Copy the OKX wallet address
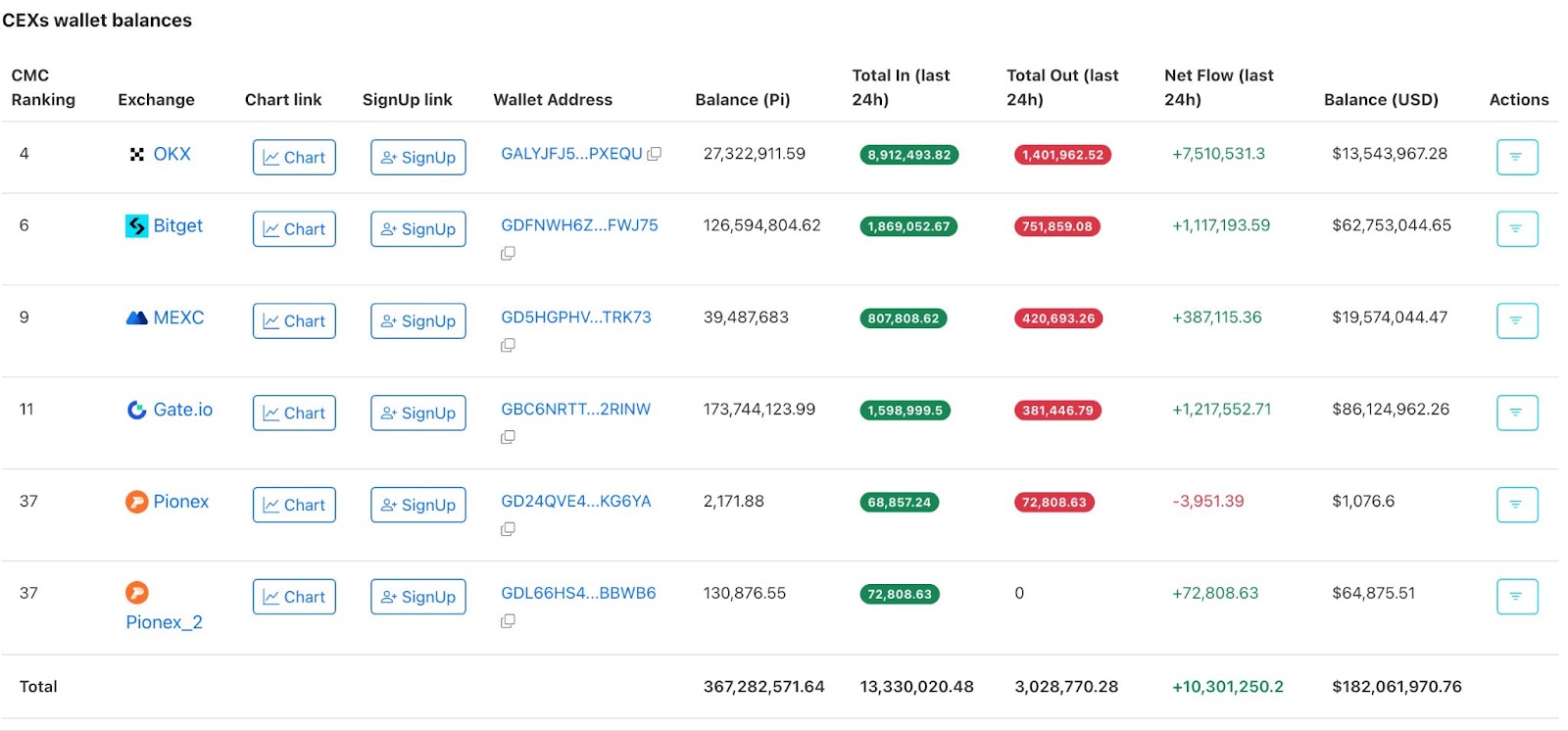Viewport: 1568px width, 731px height. 655,154
